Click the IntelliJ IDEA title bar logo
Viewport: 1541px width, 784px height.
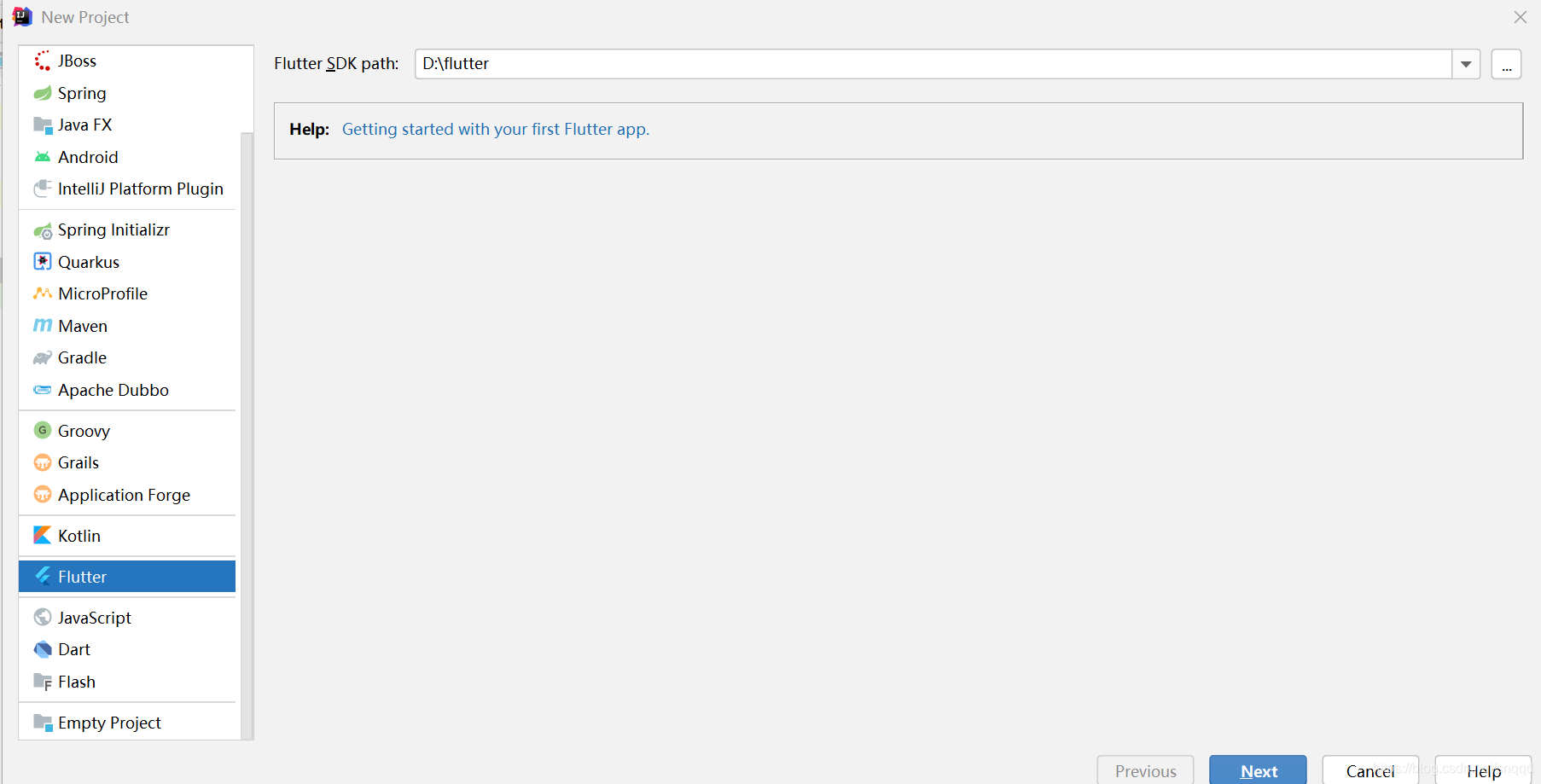(x=22, y=17)
